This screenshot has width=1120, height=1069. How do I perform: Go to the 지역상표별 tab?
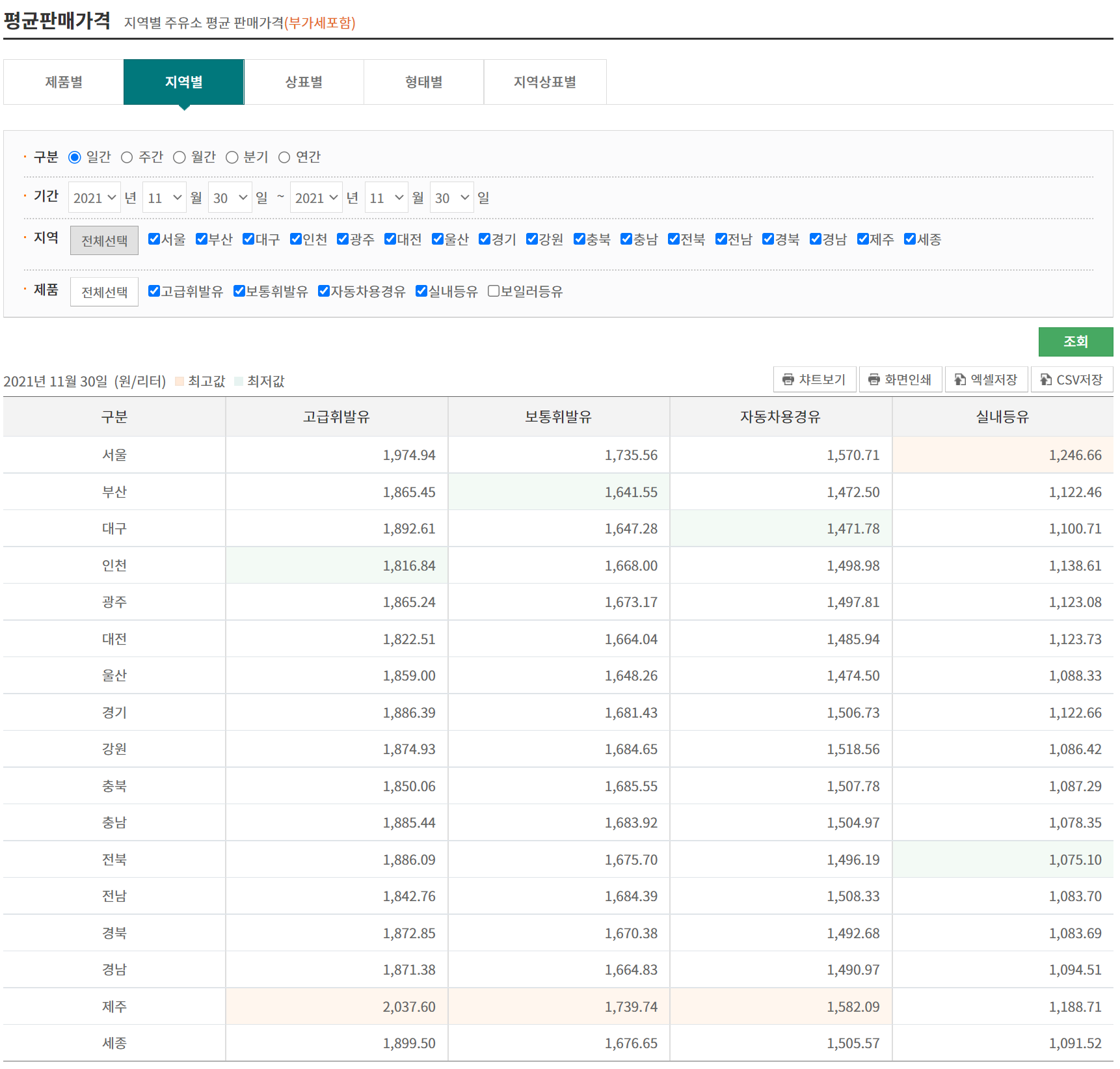tap(544, 82)
